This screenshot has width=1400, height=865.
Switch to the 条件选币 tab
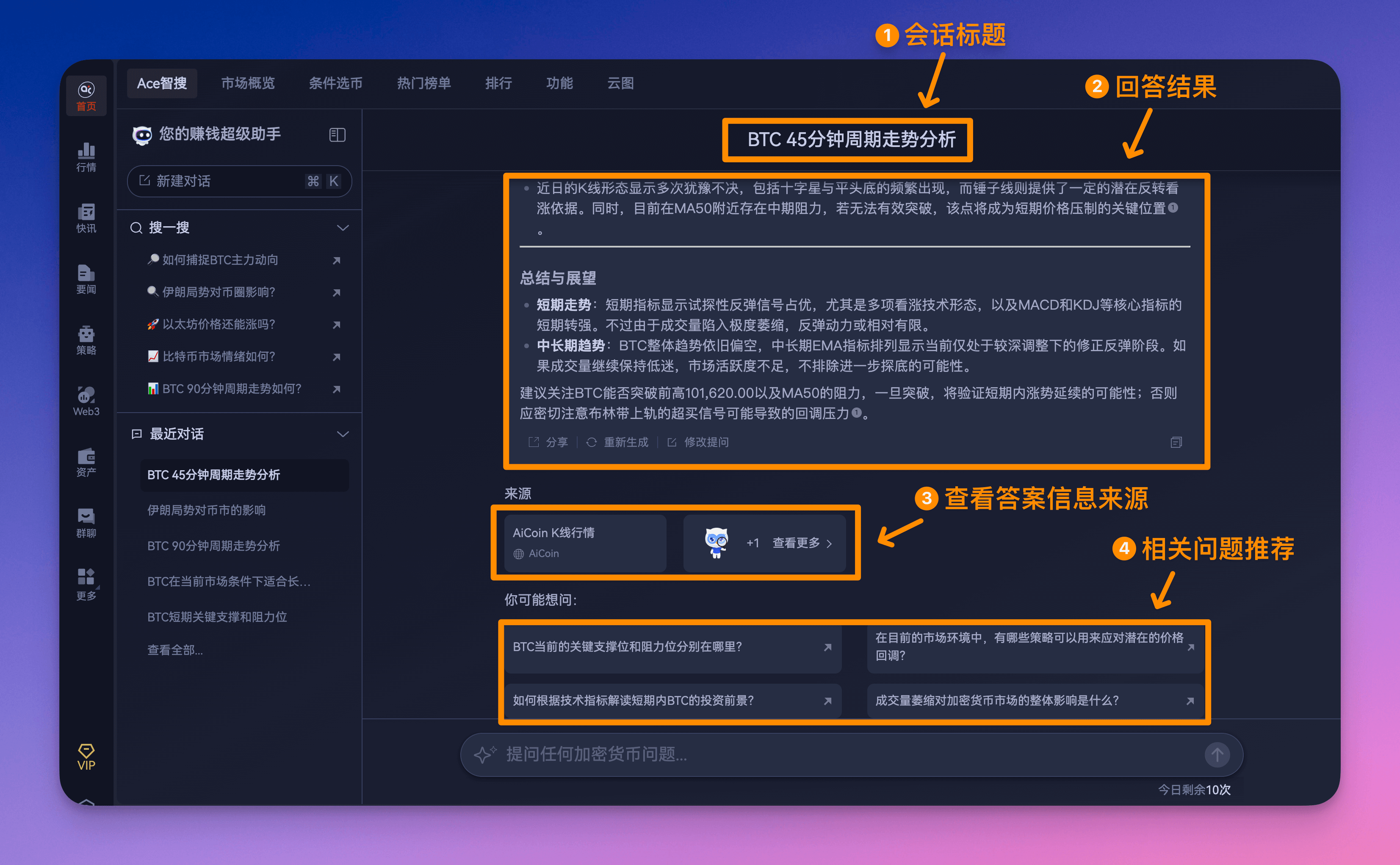pyautogui.click(x=336, y=83)
